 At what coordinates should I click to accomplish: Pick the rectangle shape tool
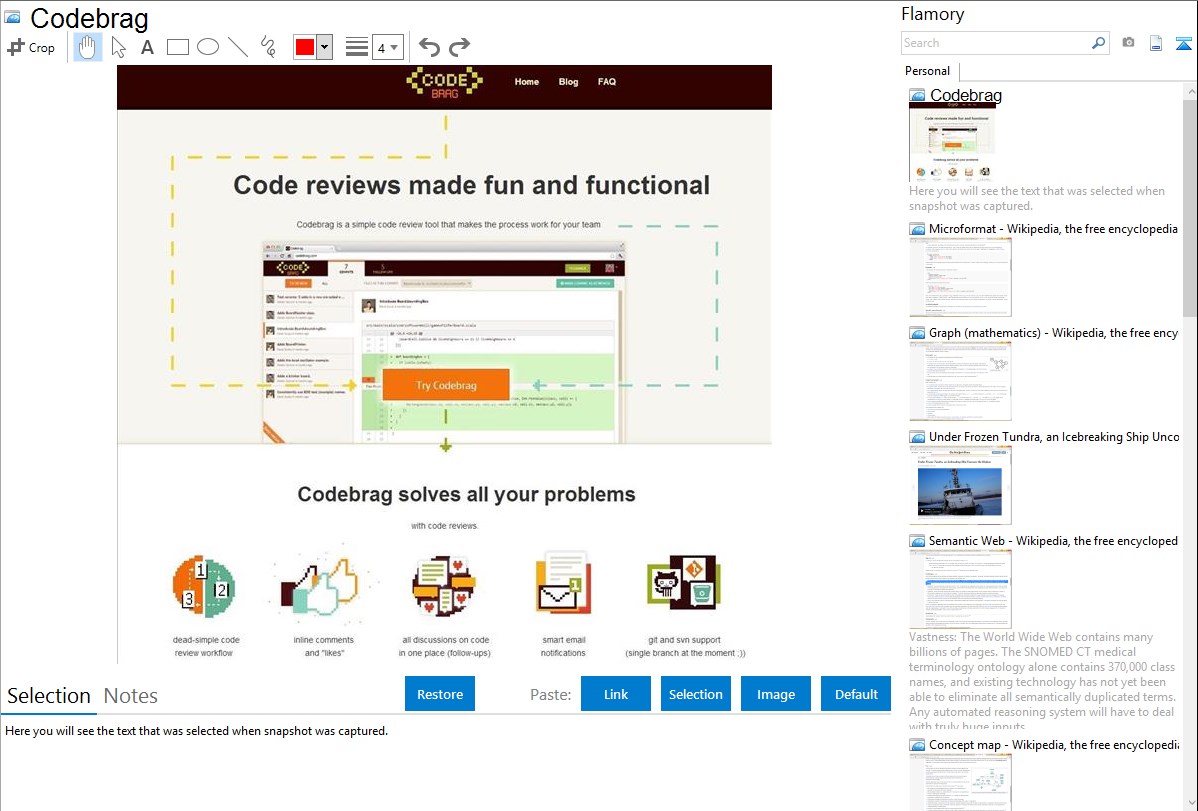pos(177,47)
